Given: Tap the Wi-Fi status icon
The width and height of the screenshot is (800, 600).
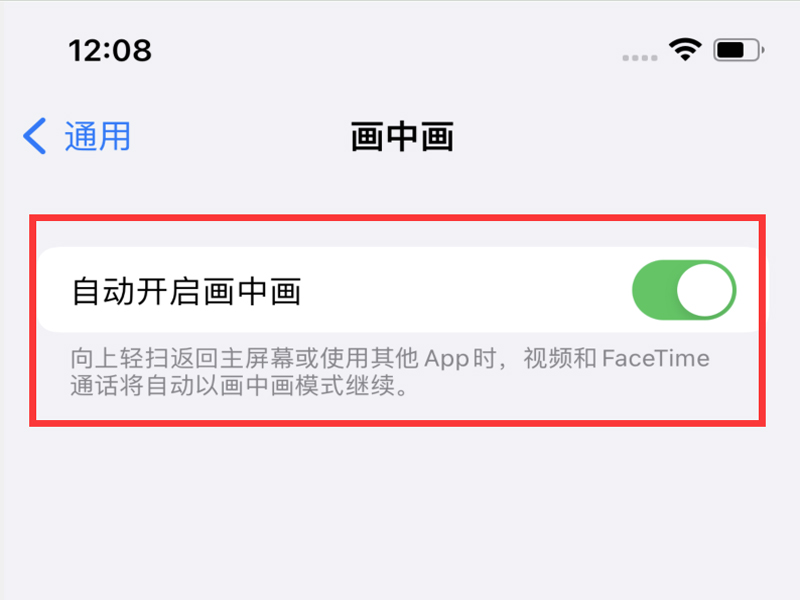Looking at the screenshot, I should click(685, 50).
